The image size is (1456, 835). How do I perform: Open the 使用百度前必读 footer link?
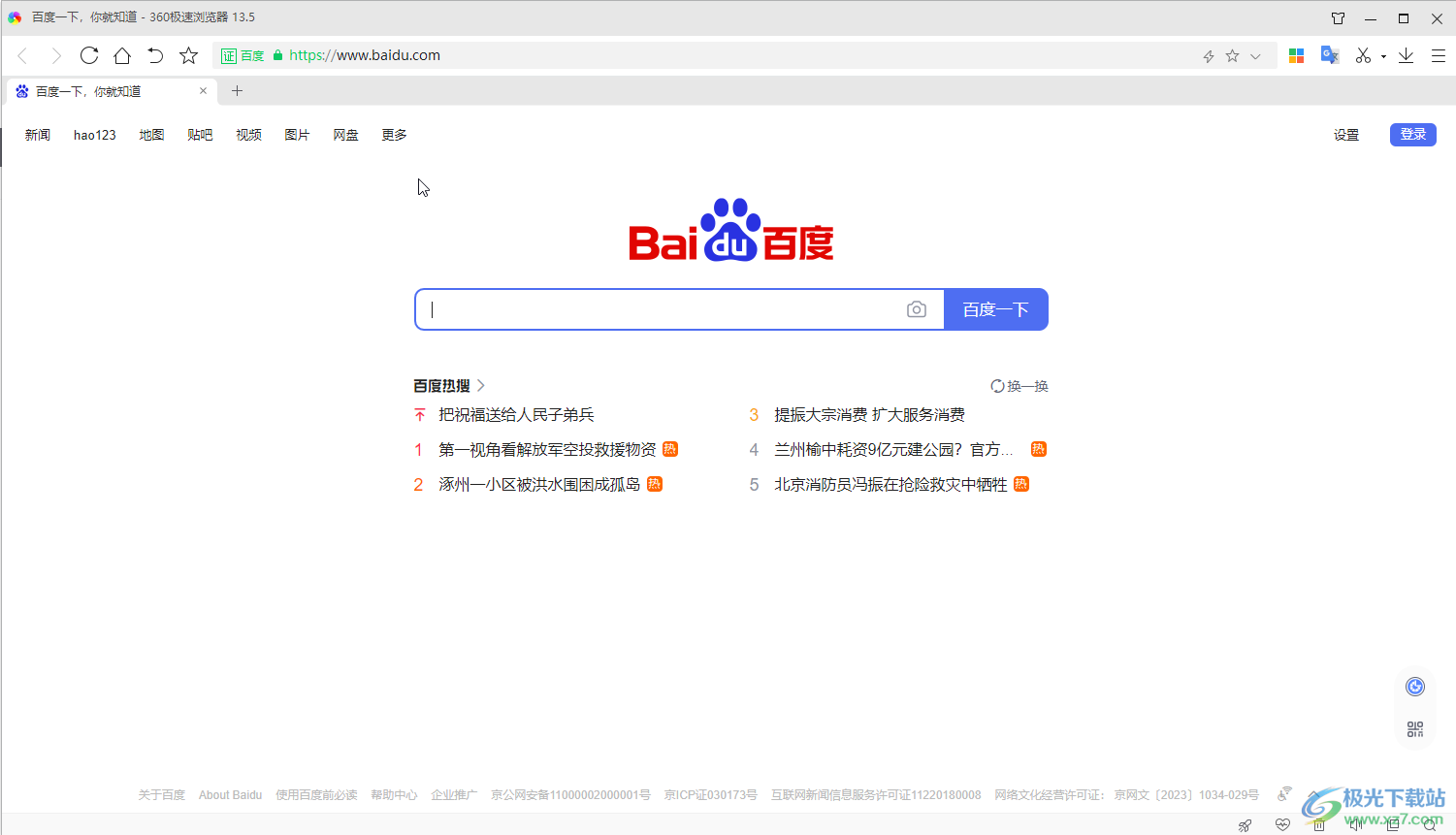316,795
